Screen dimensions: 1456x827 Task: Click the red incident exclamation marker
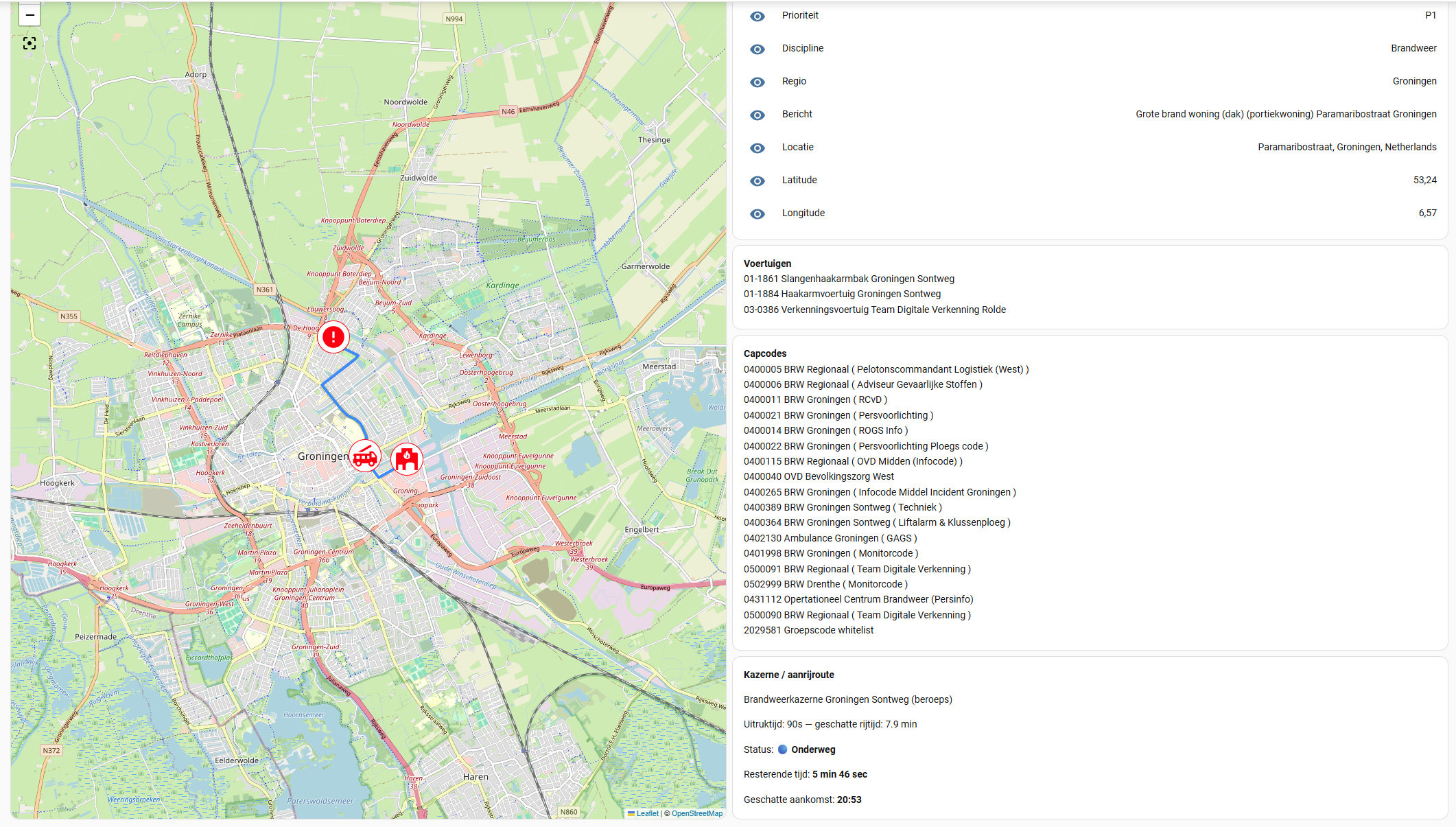(x=333, y=337)
